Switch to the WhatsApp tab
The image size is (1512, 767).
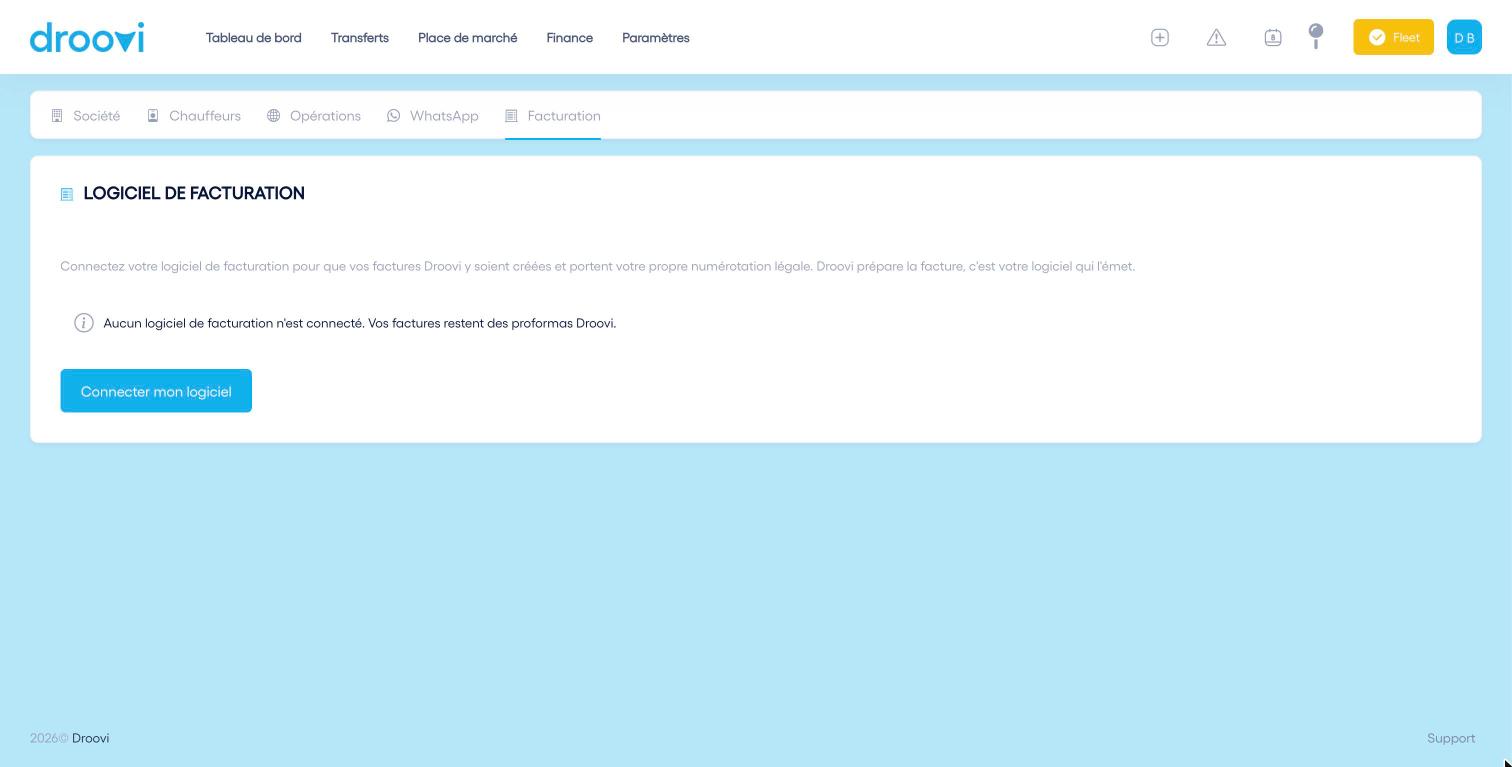point(433,116)
